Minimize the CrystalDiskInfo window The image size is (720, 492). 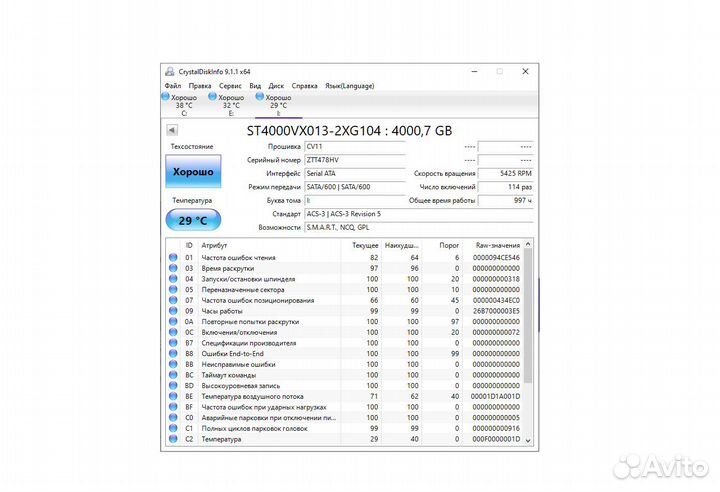click(474, 71)
